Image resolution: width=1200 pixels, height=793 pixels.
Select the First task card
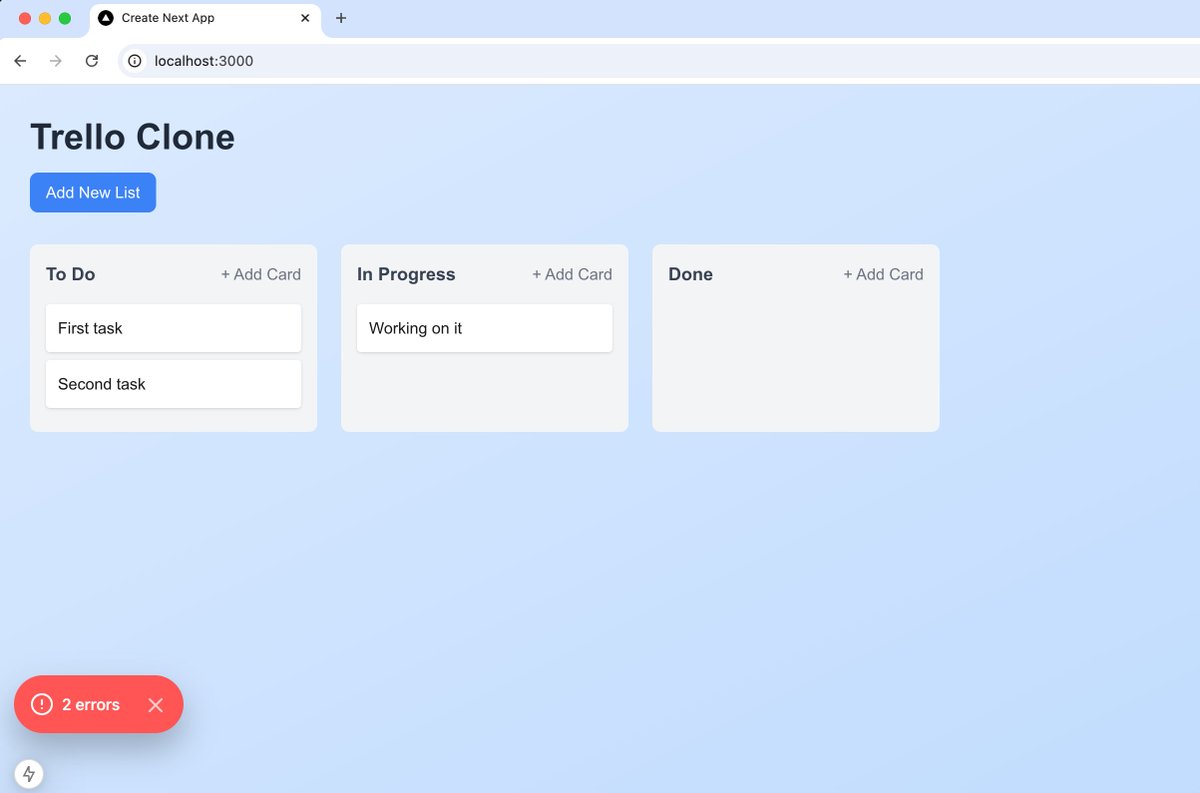[x=173, y=328]
